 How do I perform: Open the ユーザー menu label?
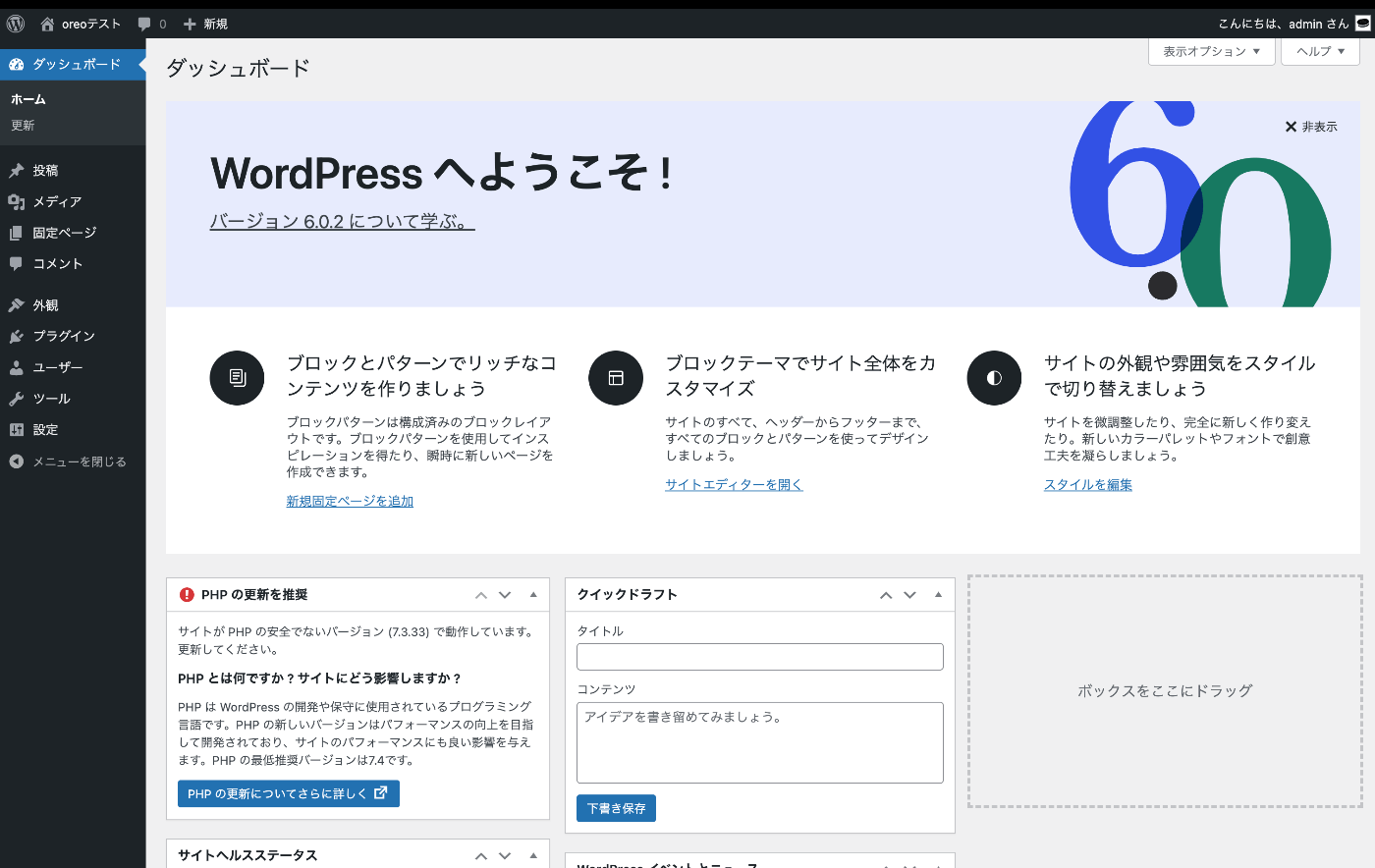click(58, 367)
